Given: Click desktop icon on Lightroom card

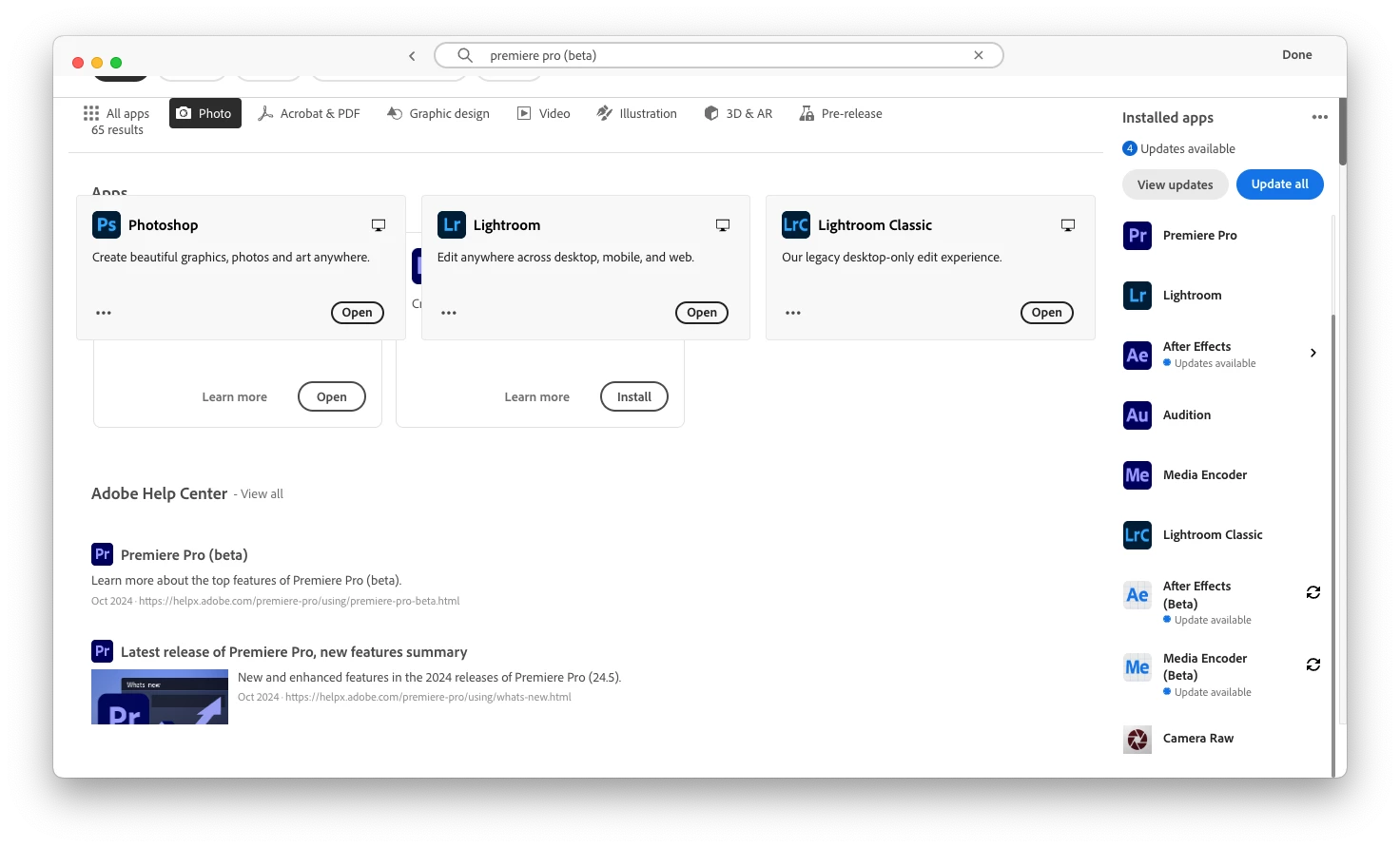Looking at the screenshot, I should 723,225.
